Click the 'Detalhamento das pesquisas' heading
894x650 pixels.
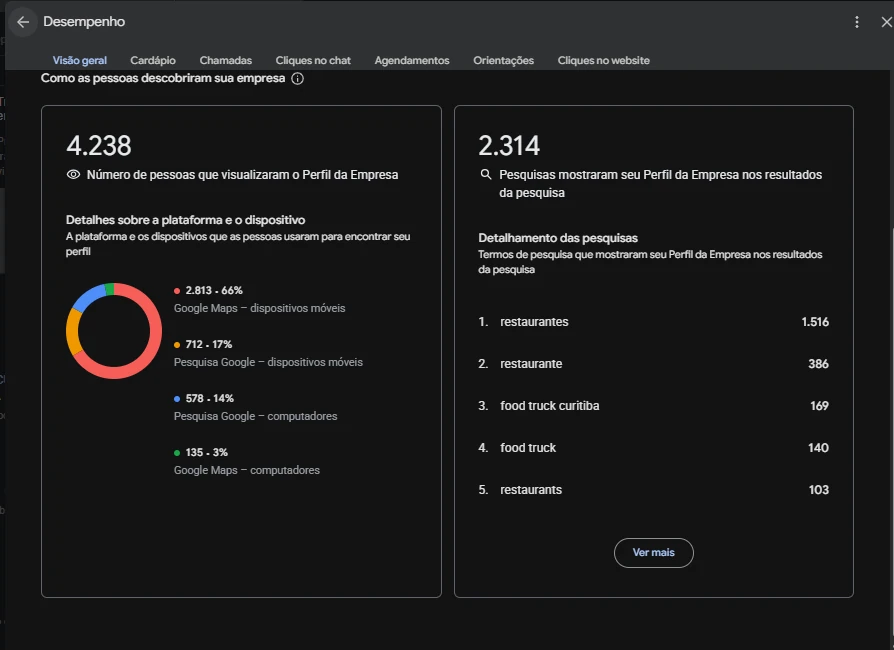(x=558, y=238)
